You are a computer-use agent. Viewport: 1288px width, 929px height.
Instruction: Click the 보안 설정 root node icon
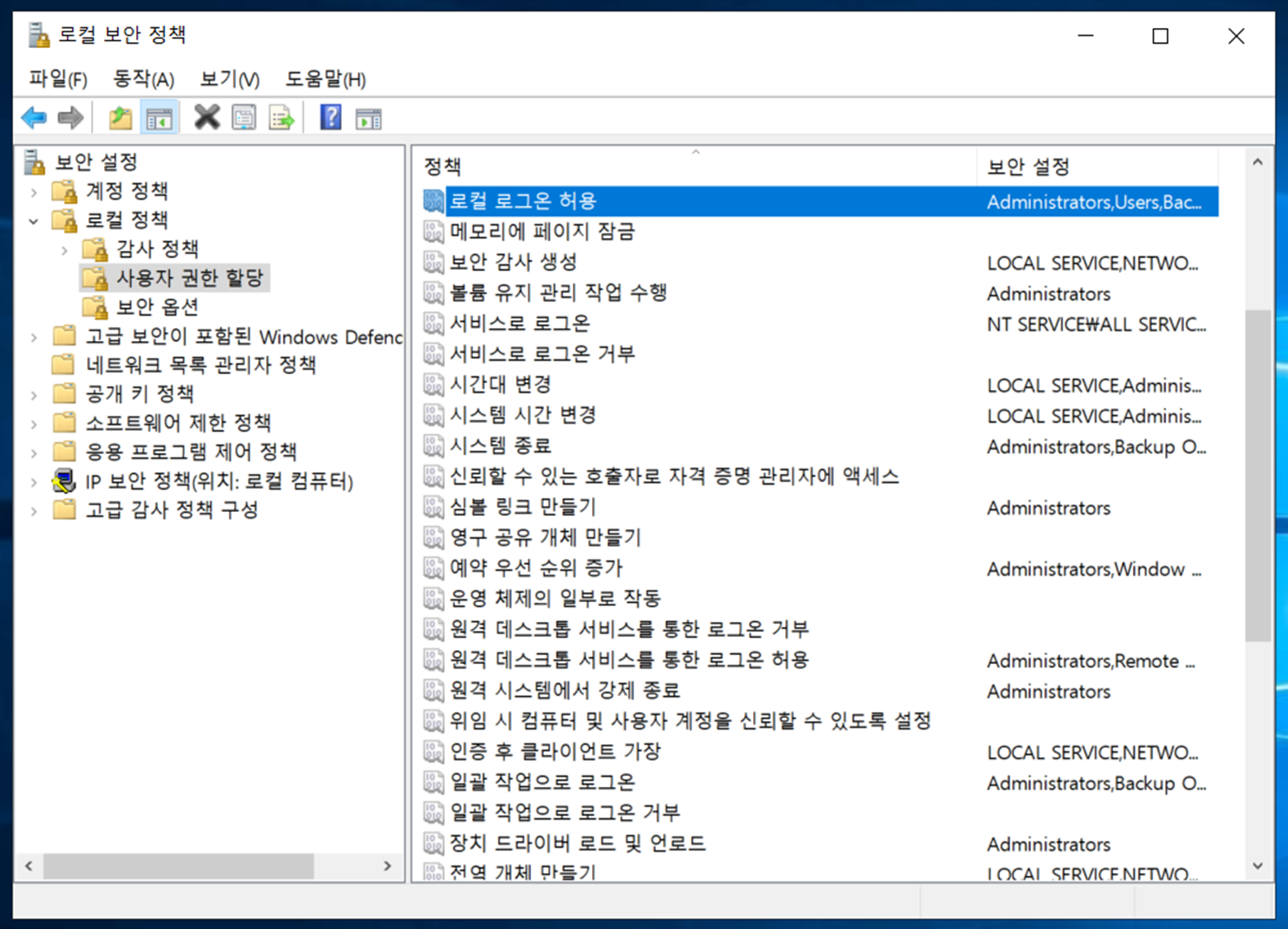tap(35, 162)
